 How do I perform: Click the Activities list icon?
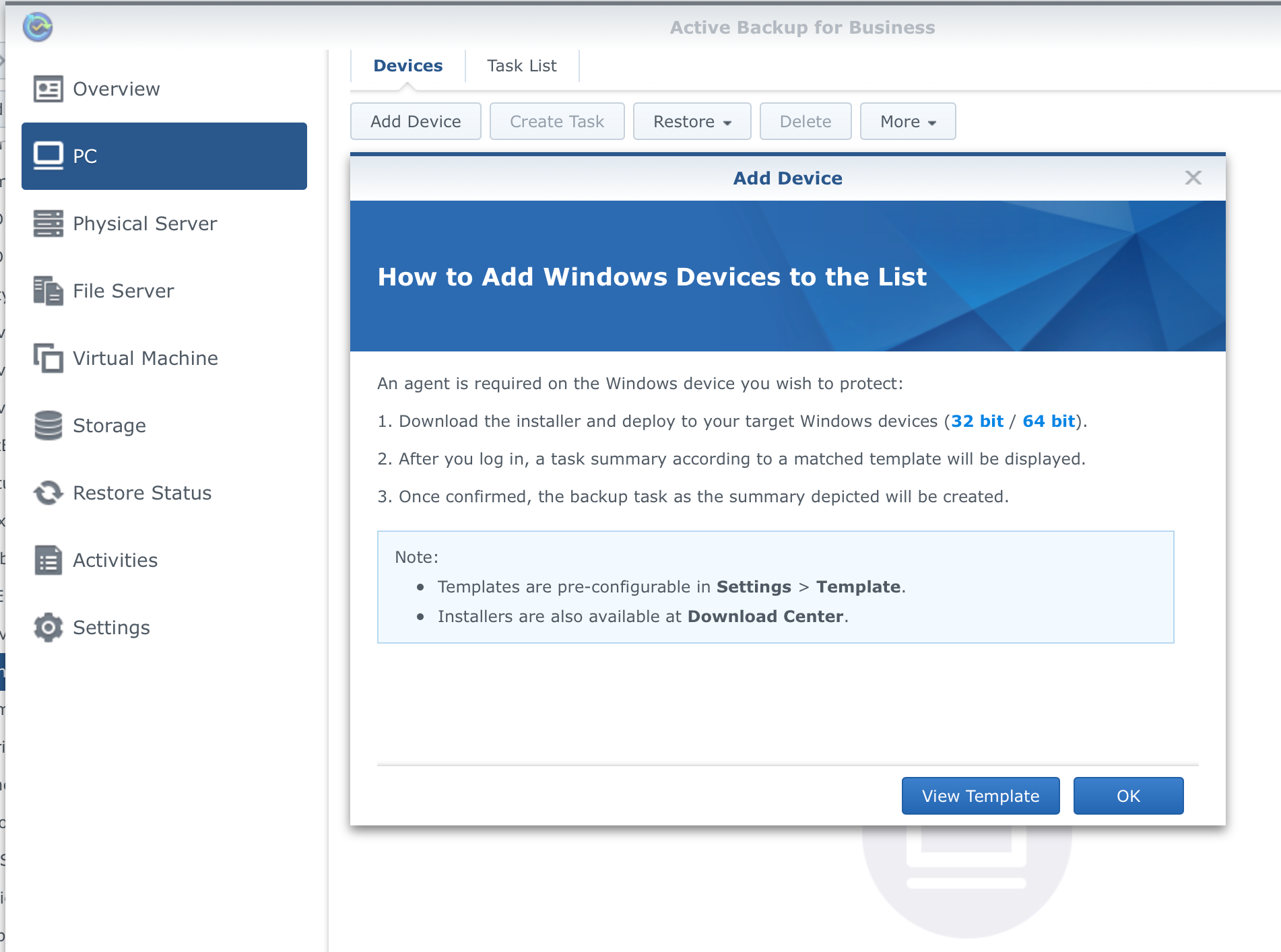click(48, 560)
